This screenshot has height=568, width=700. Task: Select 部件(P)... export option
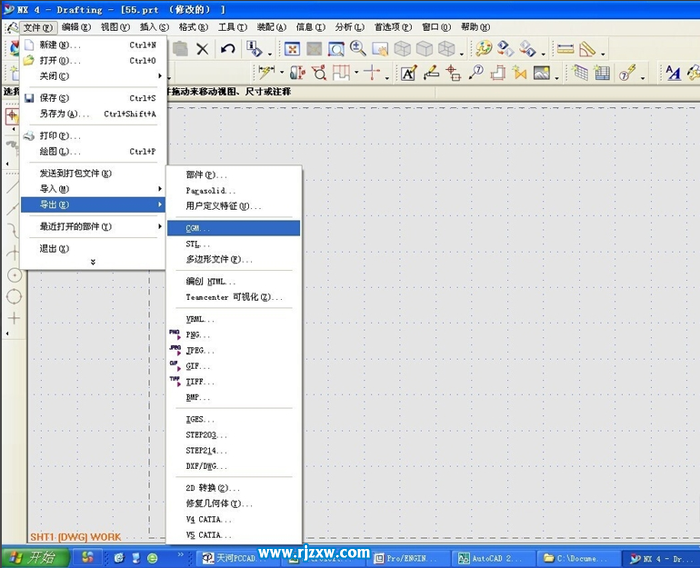coord(233,175)
